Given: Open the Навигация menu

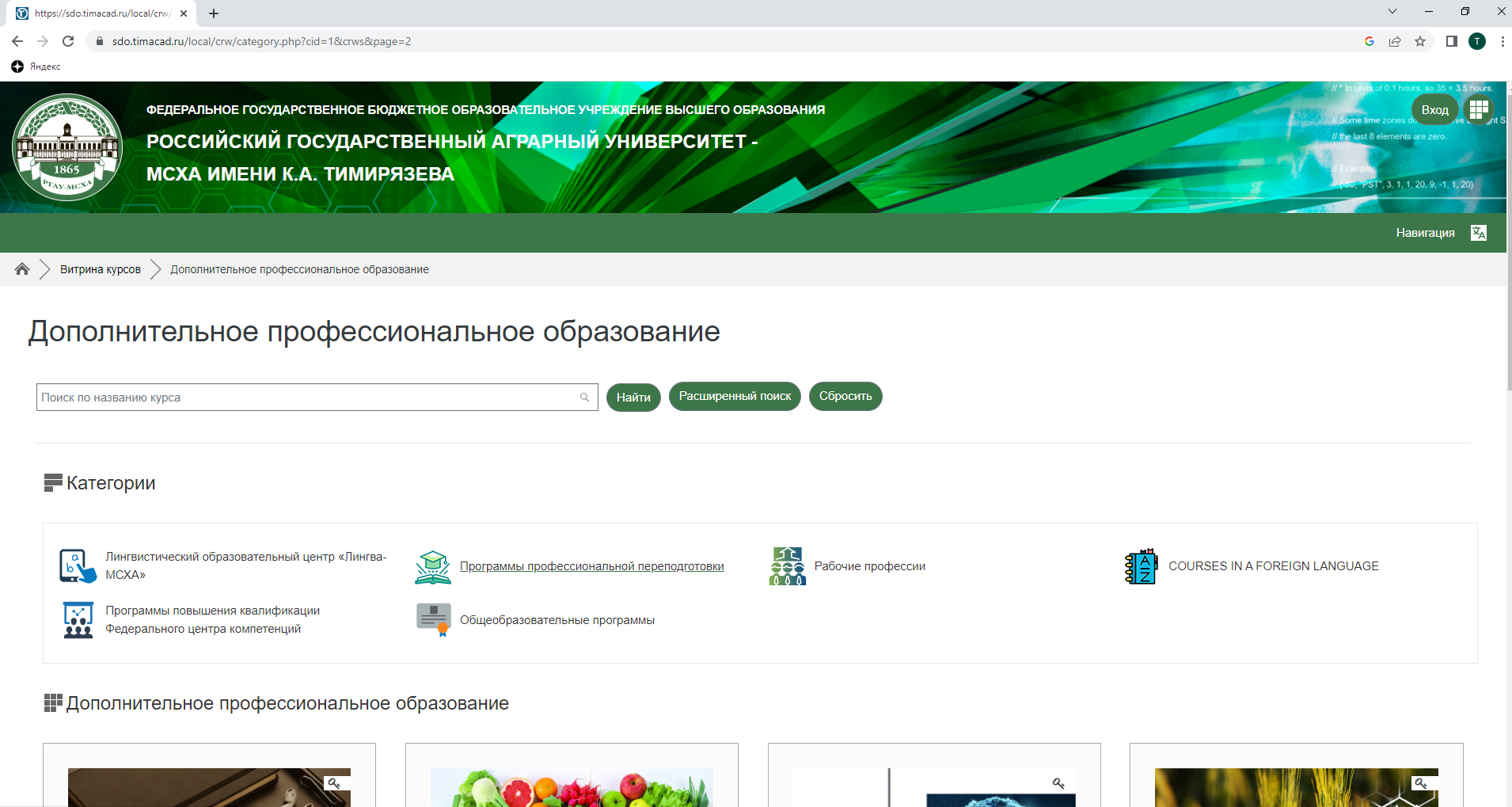Looking at the screenshot, I should click(x=1425, y=233).
